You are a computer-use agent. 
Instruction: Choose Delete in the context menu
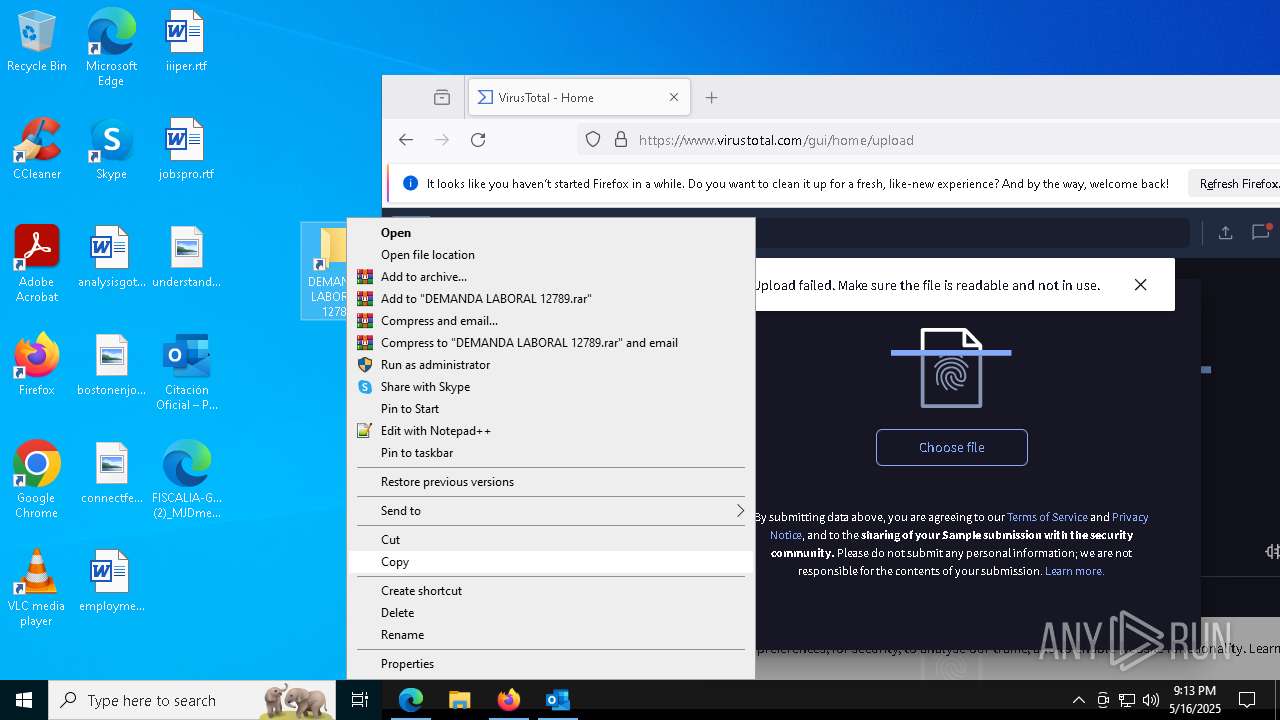pos(551,613)
